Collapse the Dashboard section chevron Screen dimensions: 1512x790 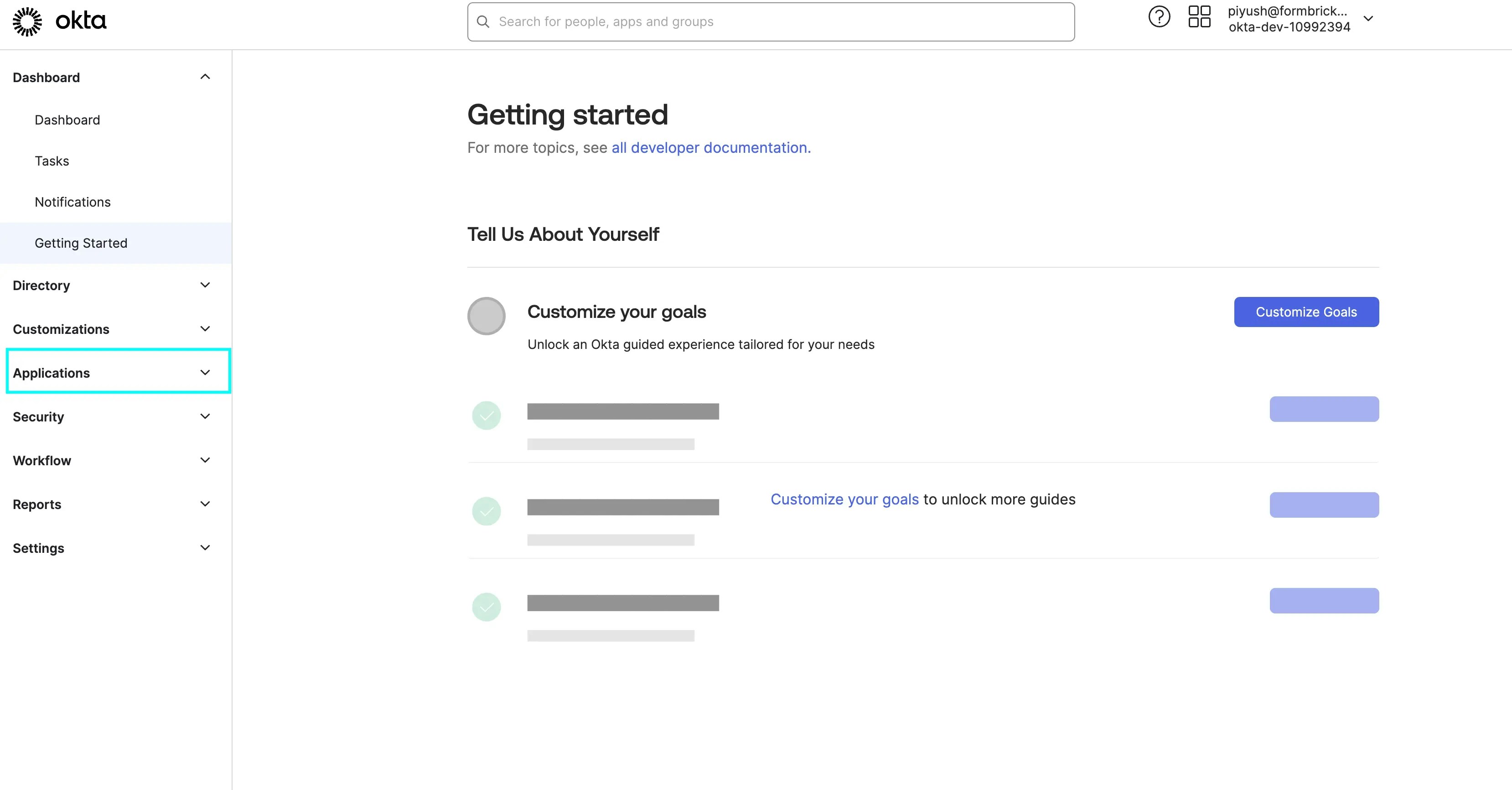click(x=205, y=77)
